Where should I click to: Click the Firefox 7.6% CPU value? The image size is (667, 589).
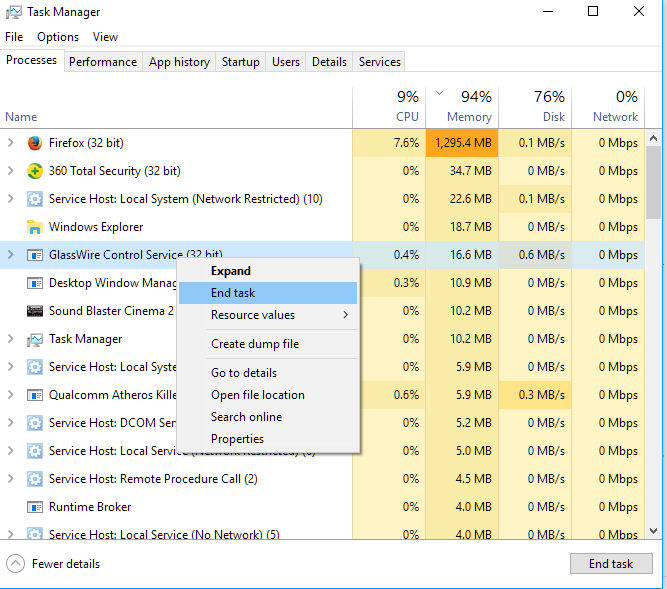389,143
